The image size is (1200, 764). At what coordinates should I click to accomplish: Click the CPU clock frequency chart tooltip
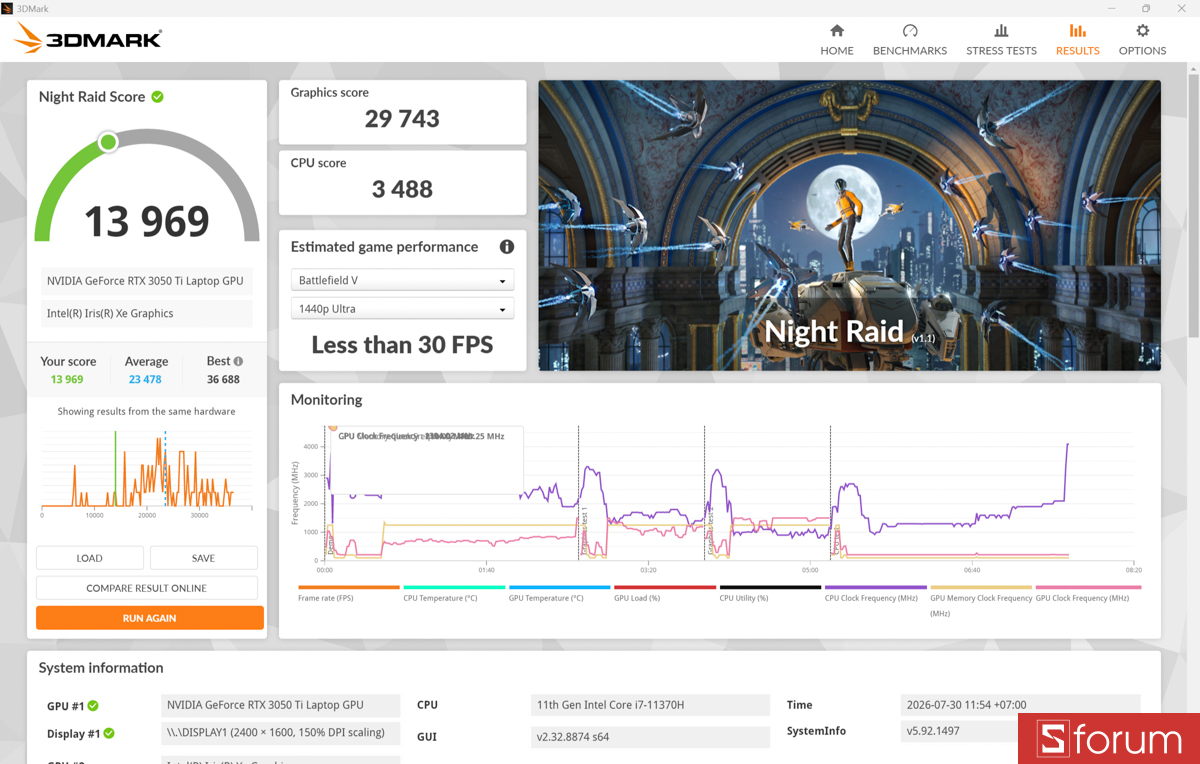[x=427, y=461]
